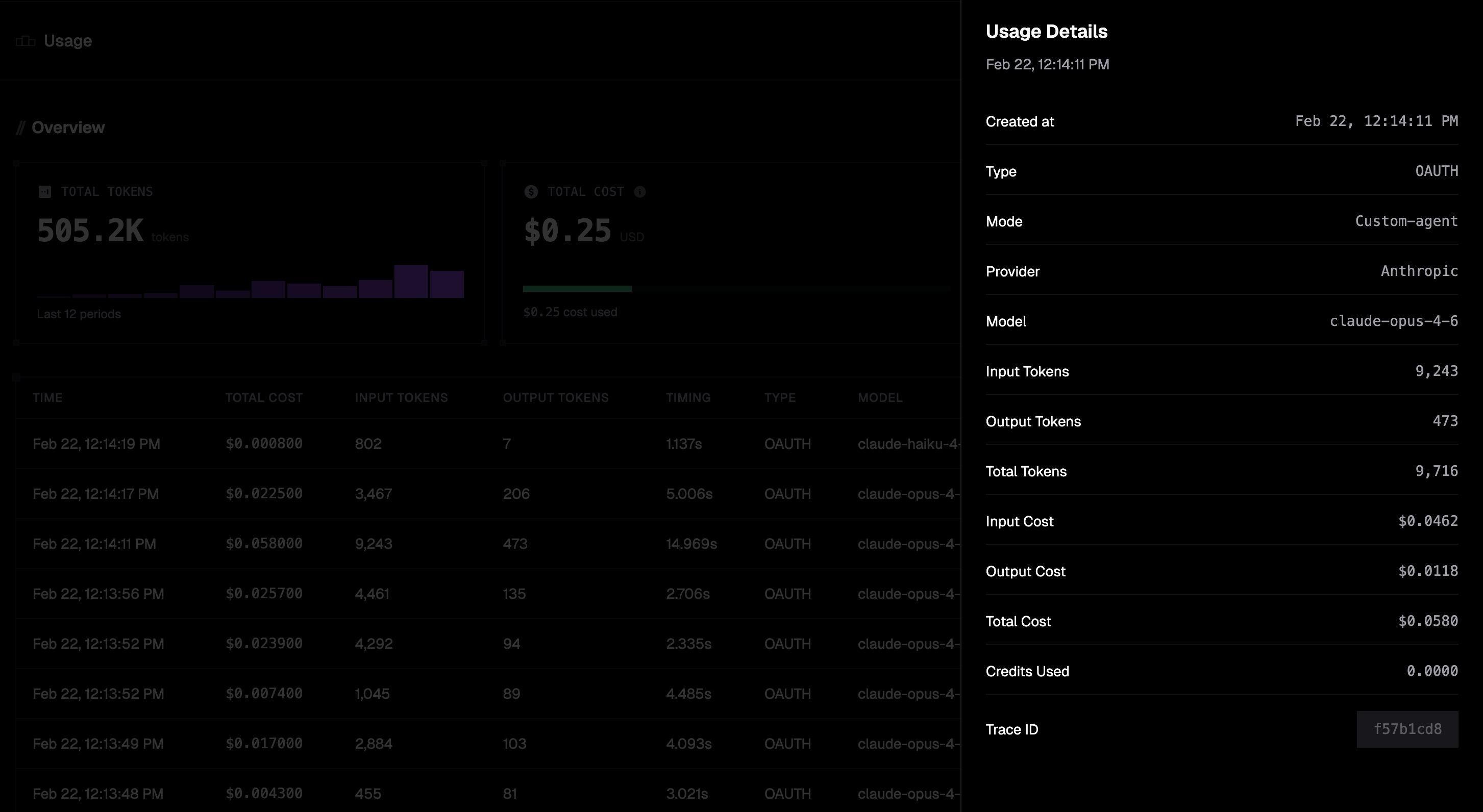1483x812 pixels.
Task: Click the info icon next to Total Cost
Action: 639,192
